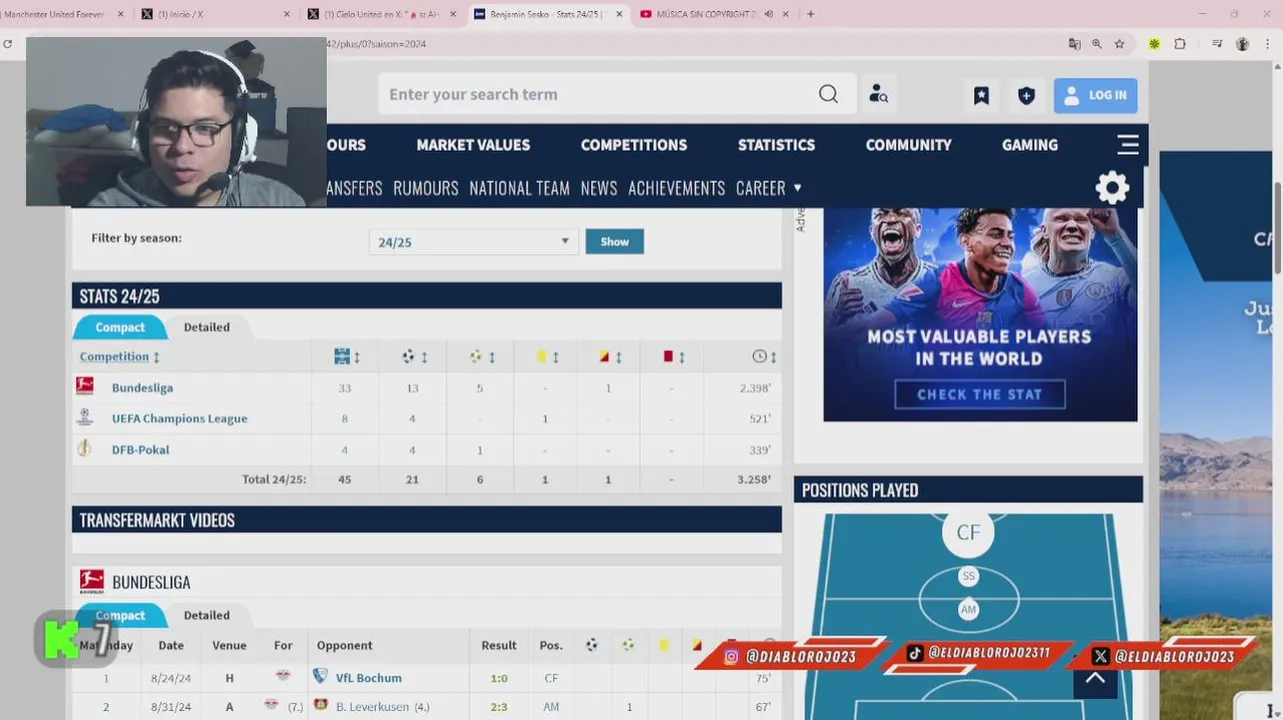Open the 2:3 result link against Leverkusen
The image size is (1283, 720).
pos(498,707)
